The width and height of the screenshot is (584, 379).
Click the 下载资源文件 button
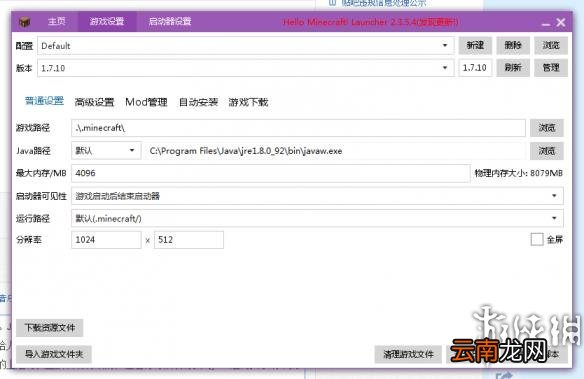point(50,328)
